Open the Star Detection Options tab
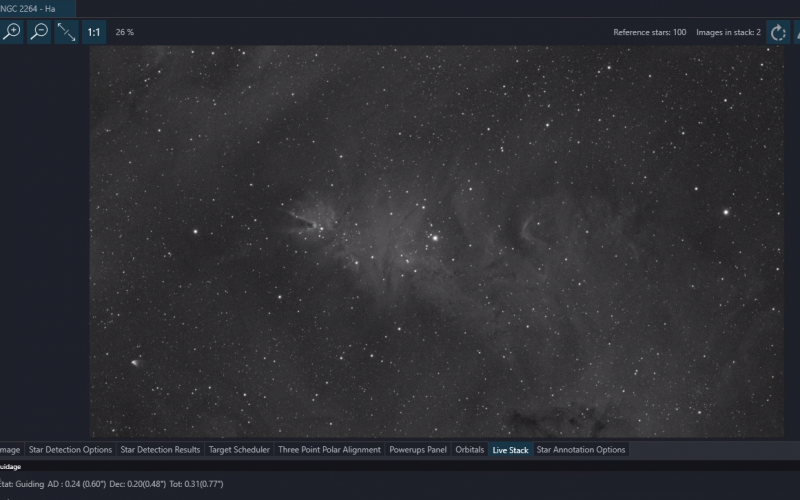The image size is (800, 500). [70, 449]
